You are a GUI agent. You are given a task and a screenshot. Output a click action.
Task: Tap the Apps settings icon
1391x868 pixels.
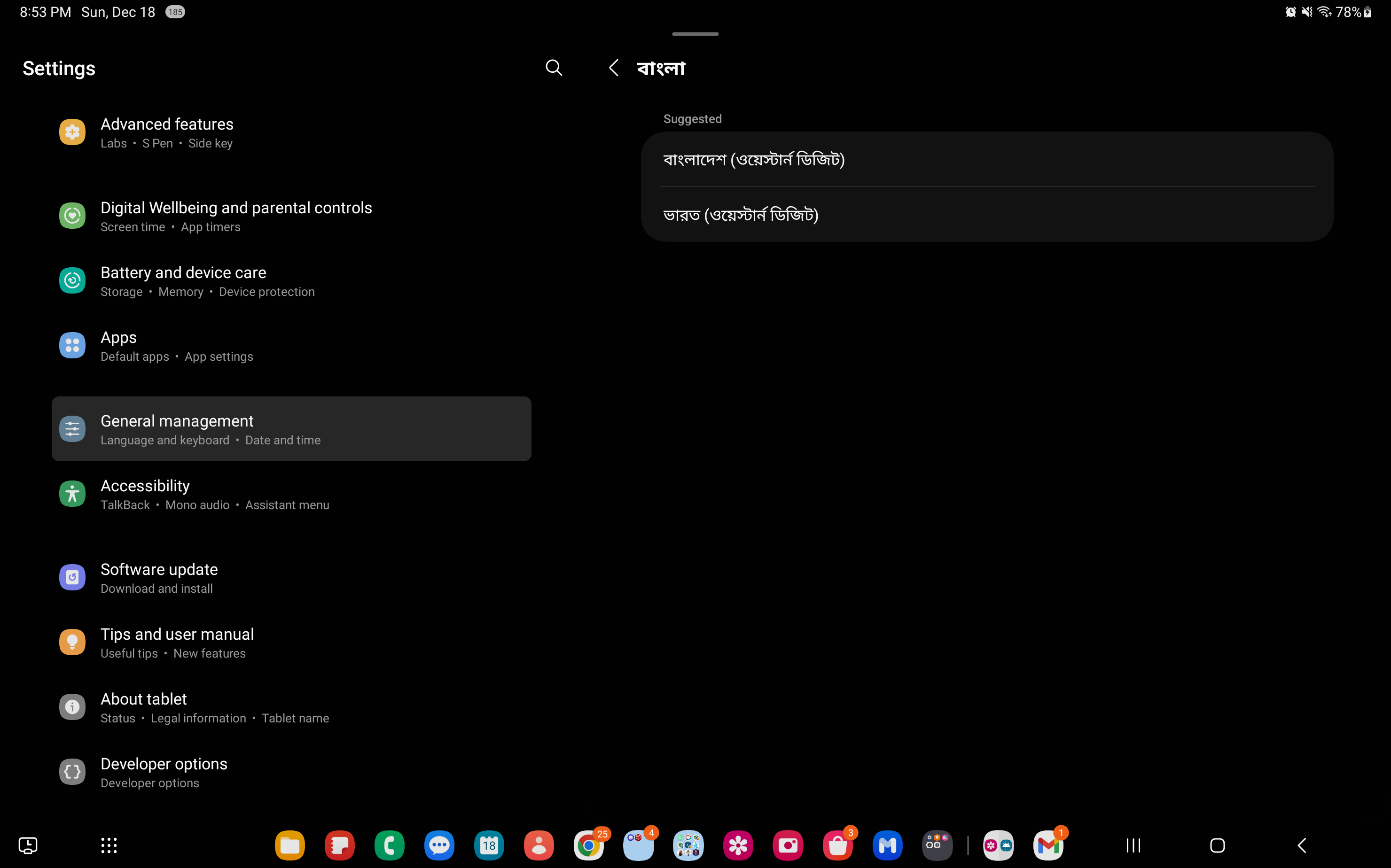pyautogui.click(x=72, y=346)
